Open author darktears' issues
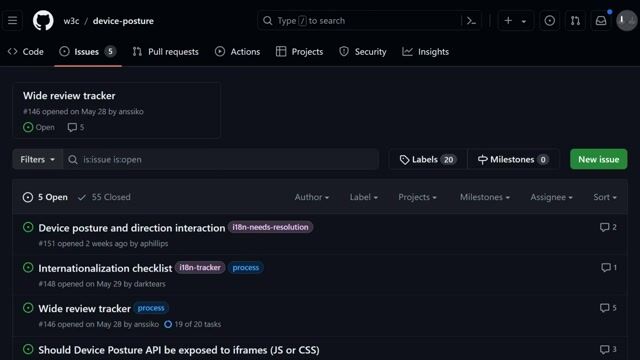640x360 pixels. tap(150, 284)
